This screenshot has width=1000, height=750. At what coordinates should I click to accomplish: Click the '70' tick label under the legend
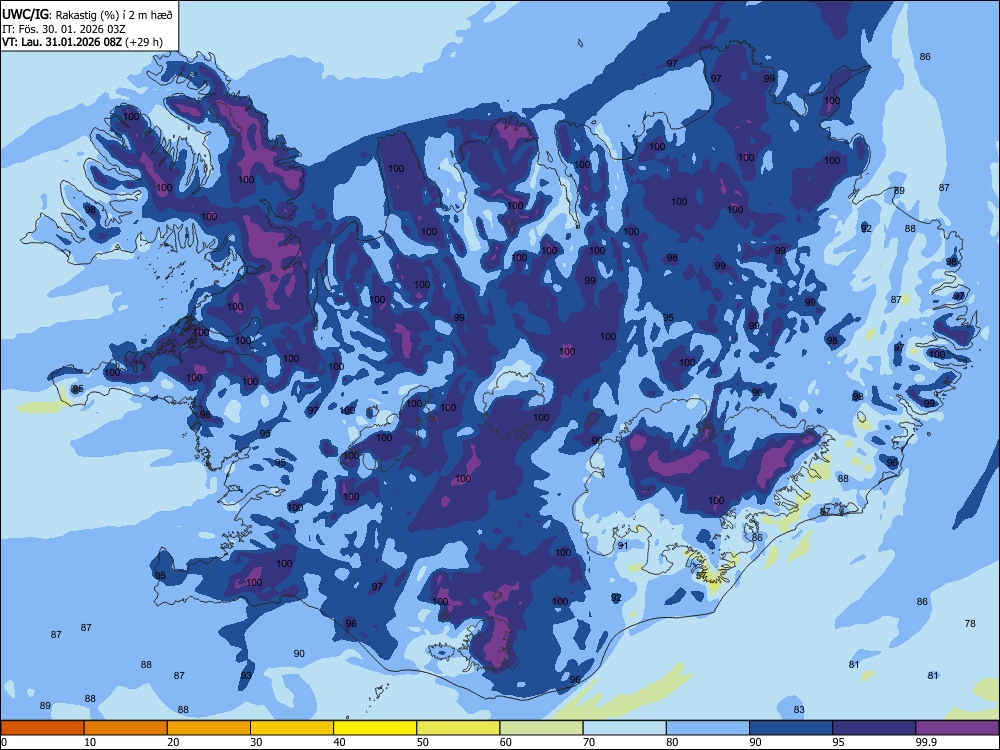tap(589, 742)
